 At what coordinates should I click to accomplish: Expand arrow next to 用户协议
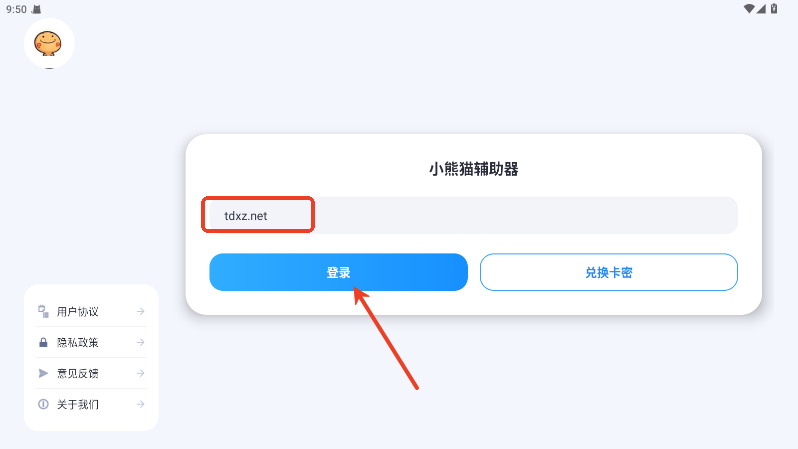point(141,311)
